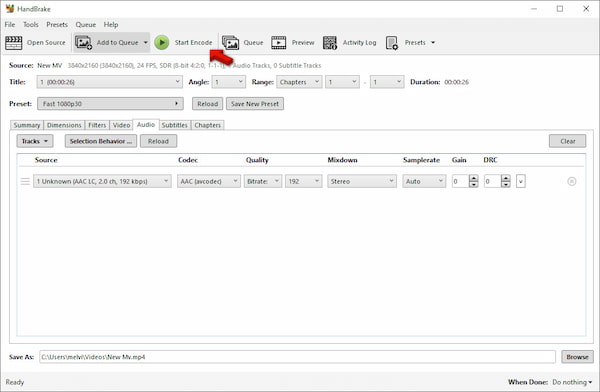Open the 192 bitrate dropdown
The height and width of the screenshot is (392, 600).
coord(303,181)
